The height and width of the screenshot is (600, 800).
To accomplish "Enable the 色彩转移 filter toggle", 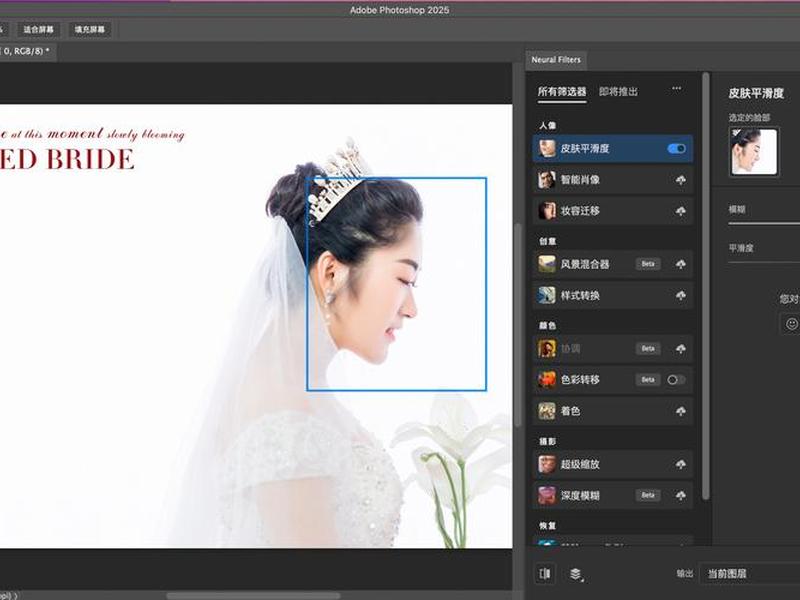I will click(676, 380).
